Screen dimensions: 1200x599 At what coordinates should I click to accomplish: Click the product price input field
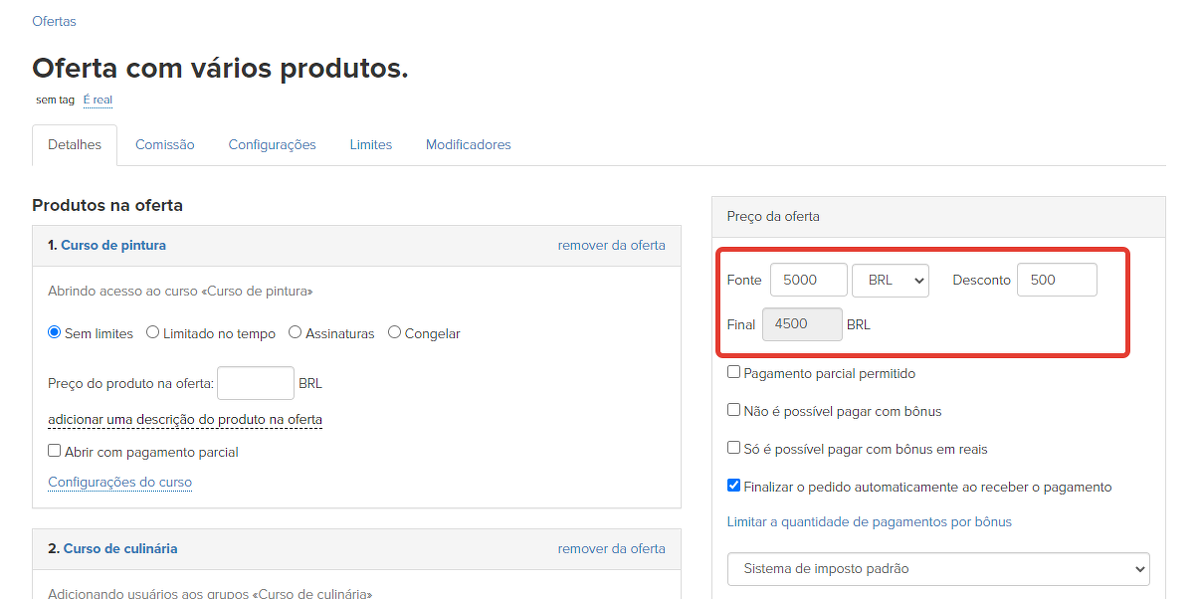[255, 383]
